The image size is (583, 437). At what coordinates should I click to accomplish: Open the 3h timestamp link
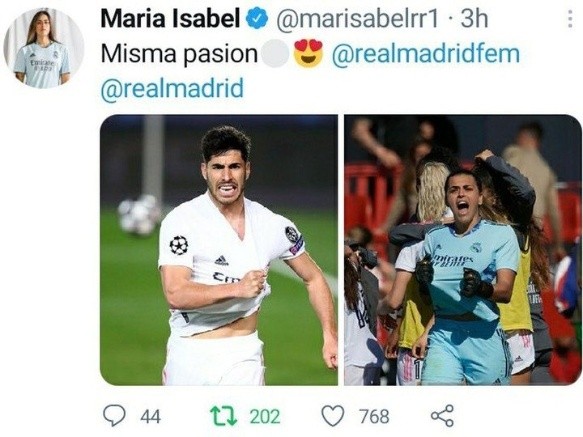(474, 19)
